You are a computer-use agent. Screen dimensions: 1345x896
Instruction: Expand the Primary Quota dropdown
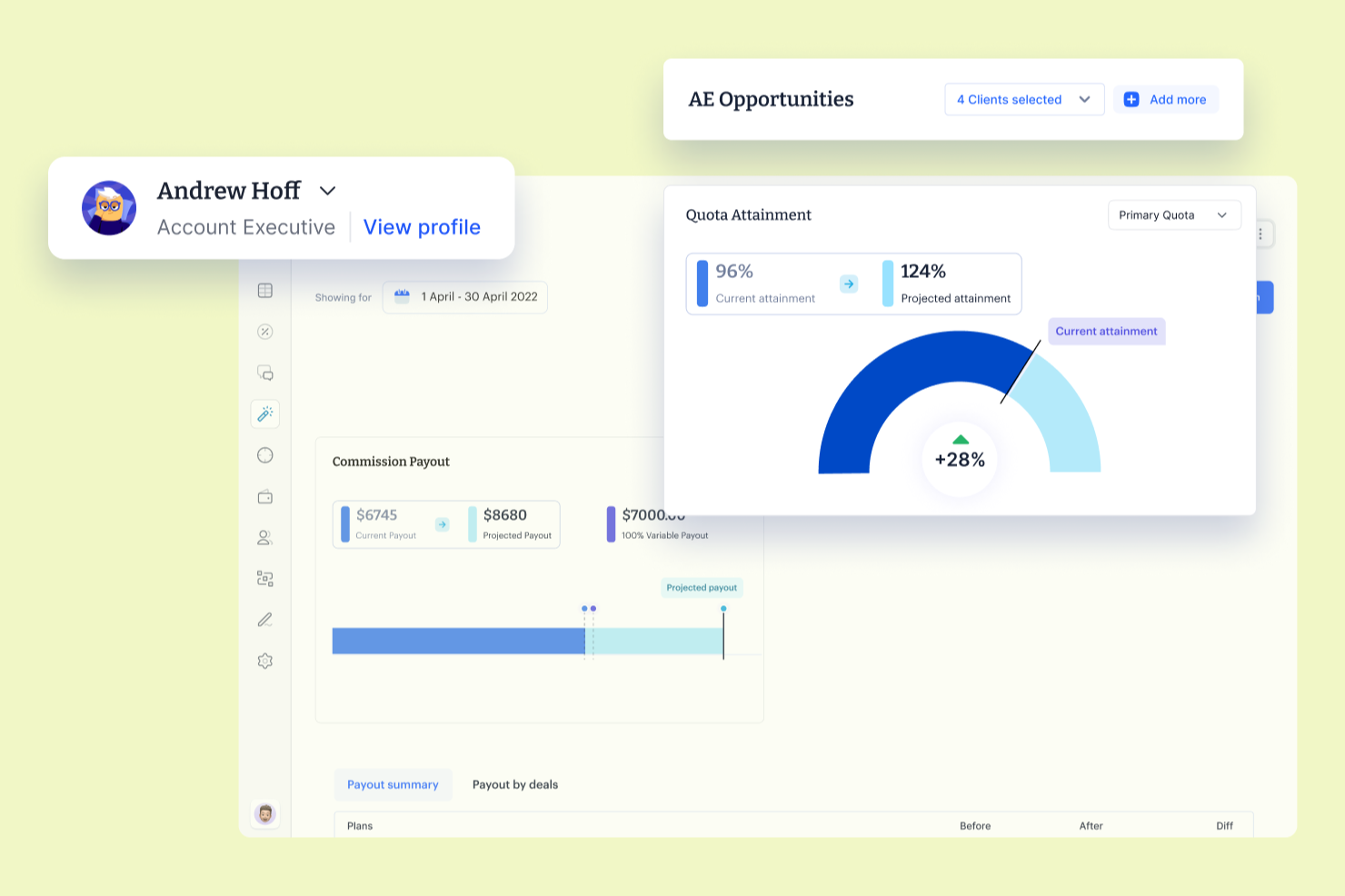pos(1174,215)
